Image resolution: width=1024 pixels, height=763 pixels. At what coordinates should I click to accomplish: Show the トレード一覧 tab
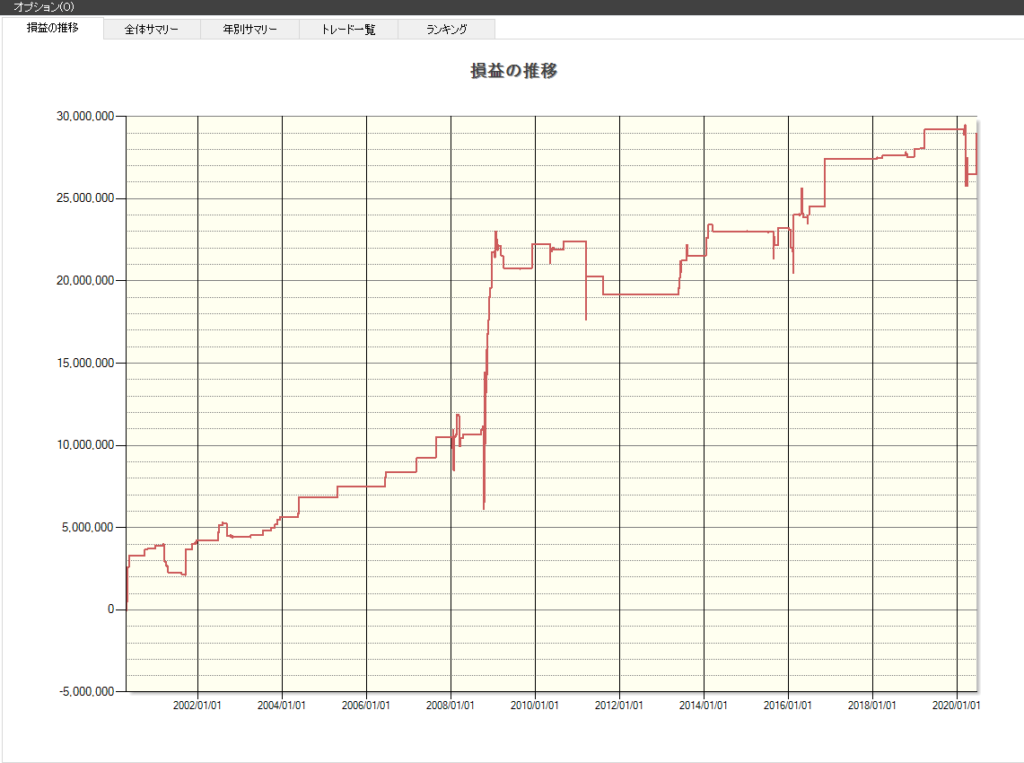(349, 29)
